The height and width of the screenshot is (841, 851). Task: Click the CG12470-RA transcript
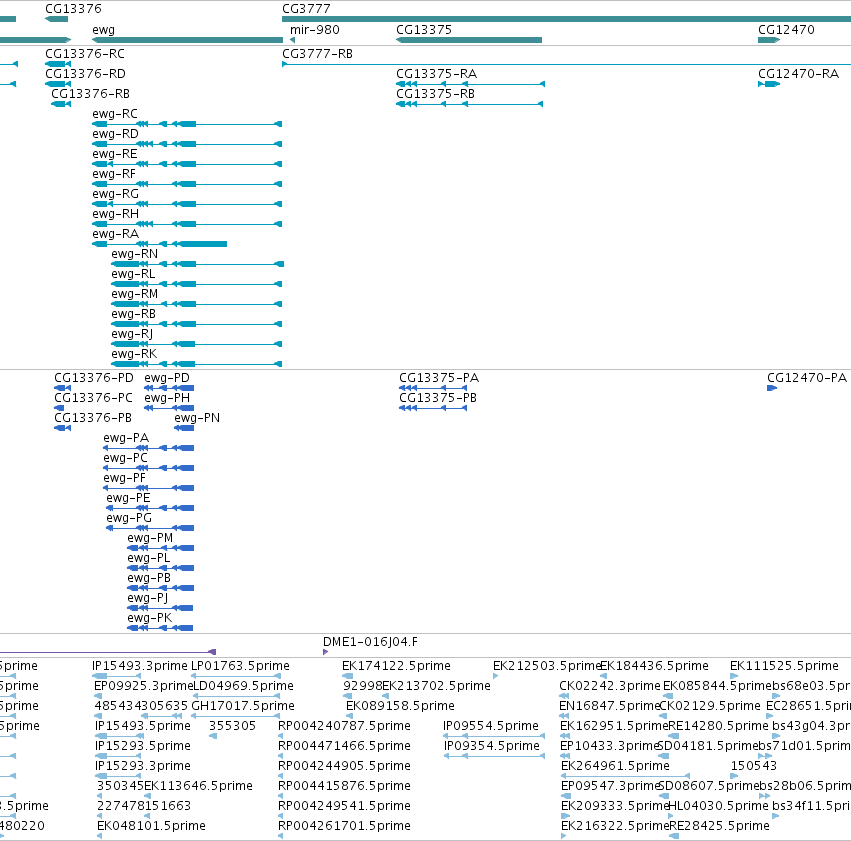pyautogui.click(x=769, y=84)
